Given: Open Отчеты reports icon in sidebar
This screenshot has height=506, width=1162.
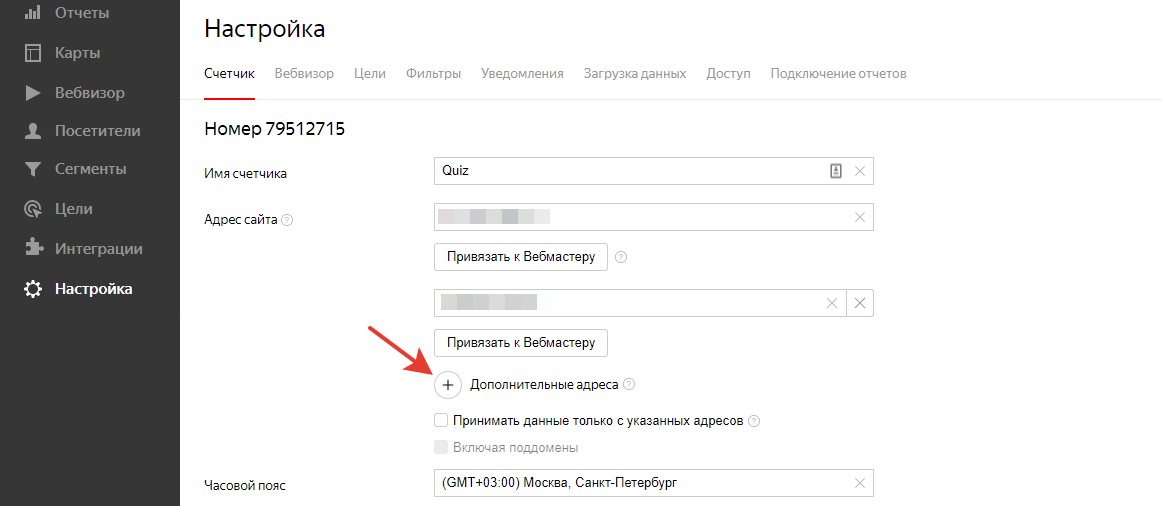Looking at the screenshot, I should pos(33,13).
